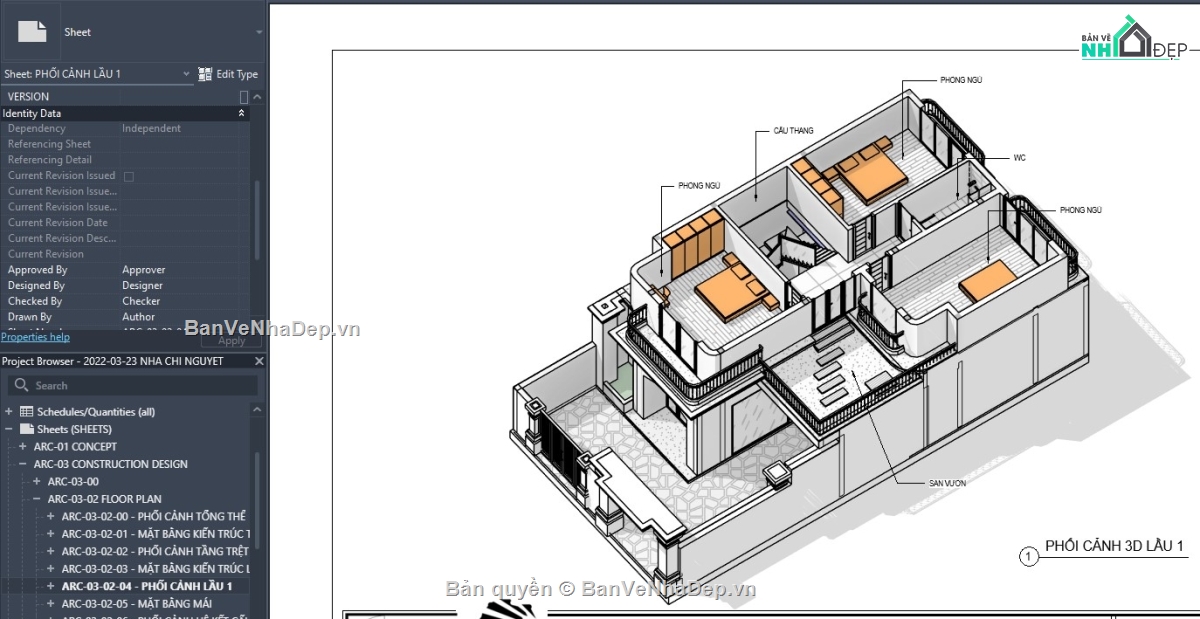Viewport: 1200px width, 619px height.
Task: Click the Approved By value 'Approver'
Action: (x=144, y=270)
